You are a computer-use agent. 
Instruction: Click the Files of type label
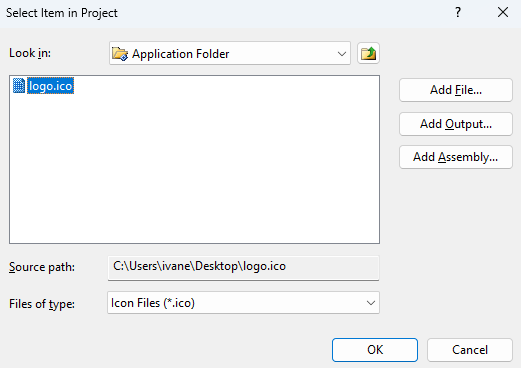click(x=42, y=304)
